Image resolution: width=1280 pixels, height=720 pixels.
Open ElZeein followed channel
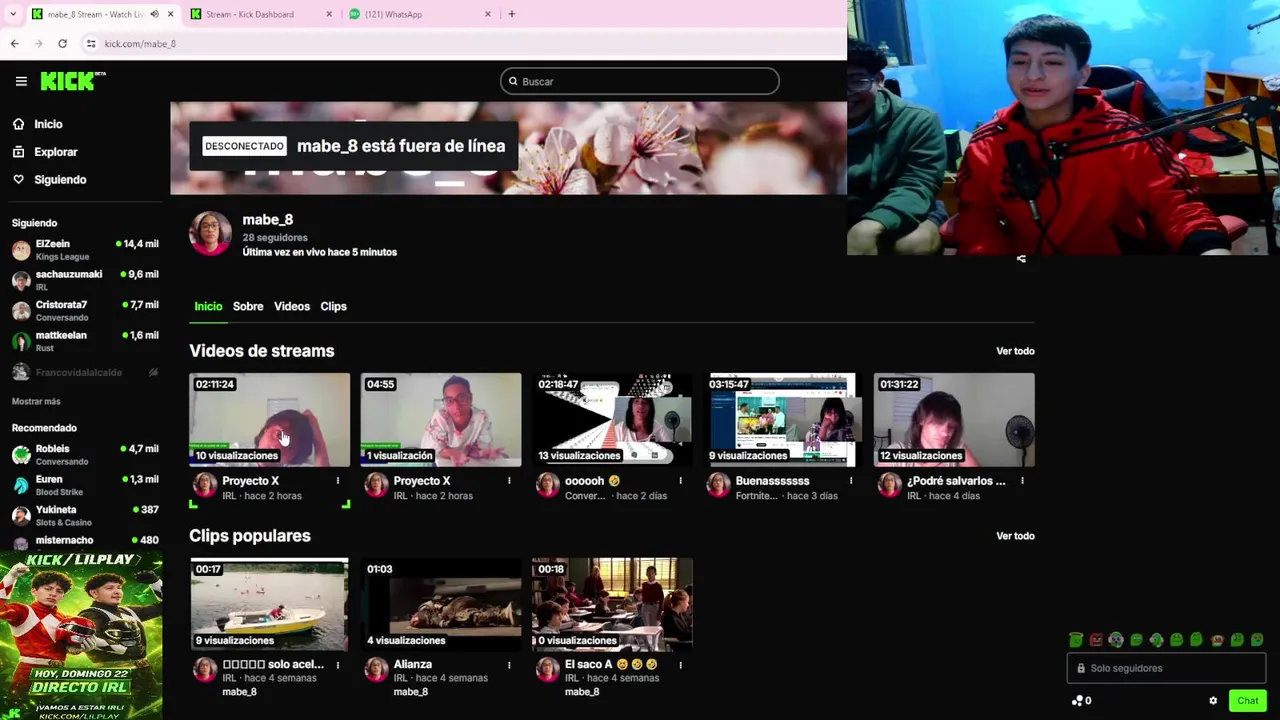pyautogui.click(x=85, y=250)
